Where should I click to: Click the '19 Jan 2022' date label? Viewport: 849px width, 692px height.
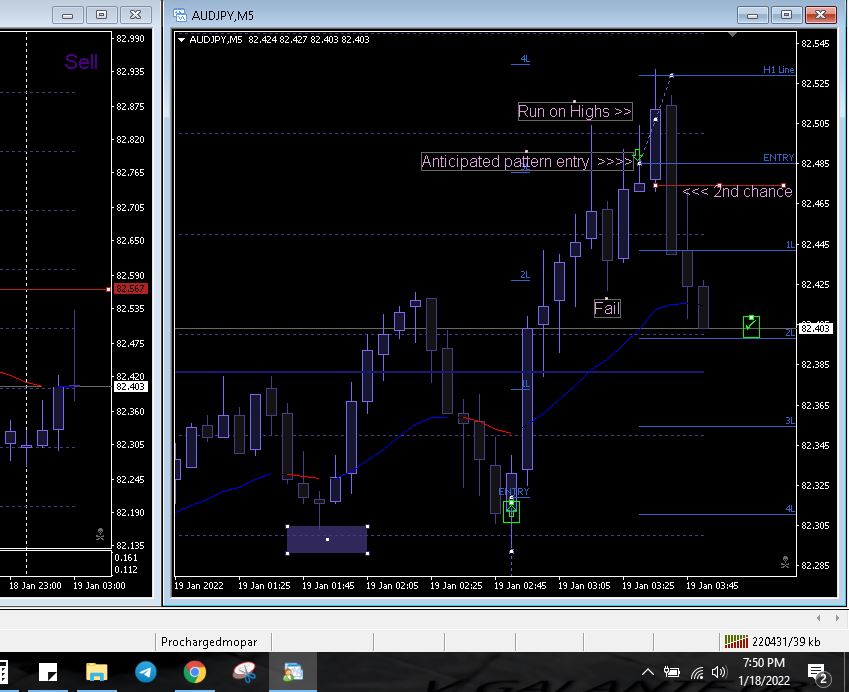[x=199, y=585]
